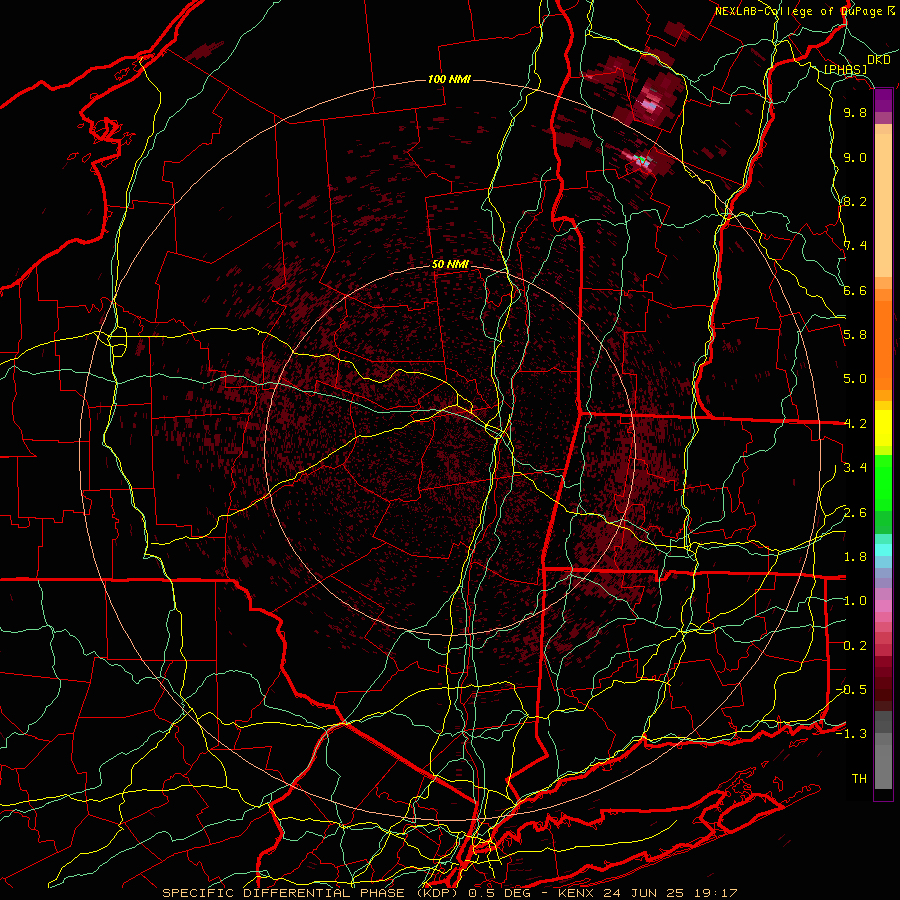Pick the pale peach swatch near 9.0

click(883, 207)
